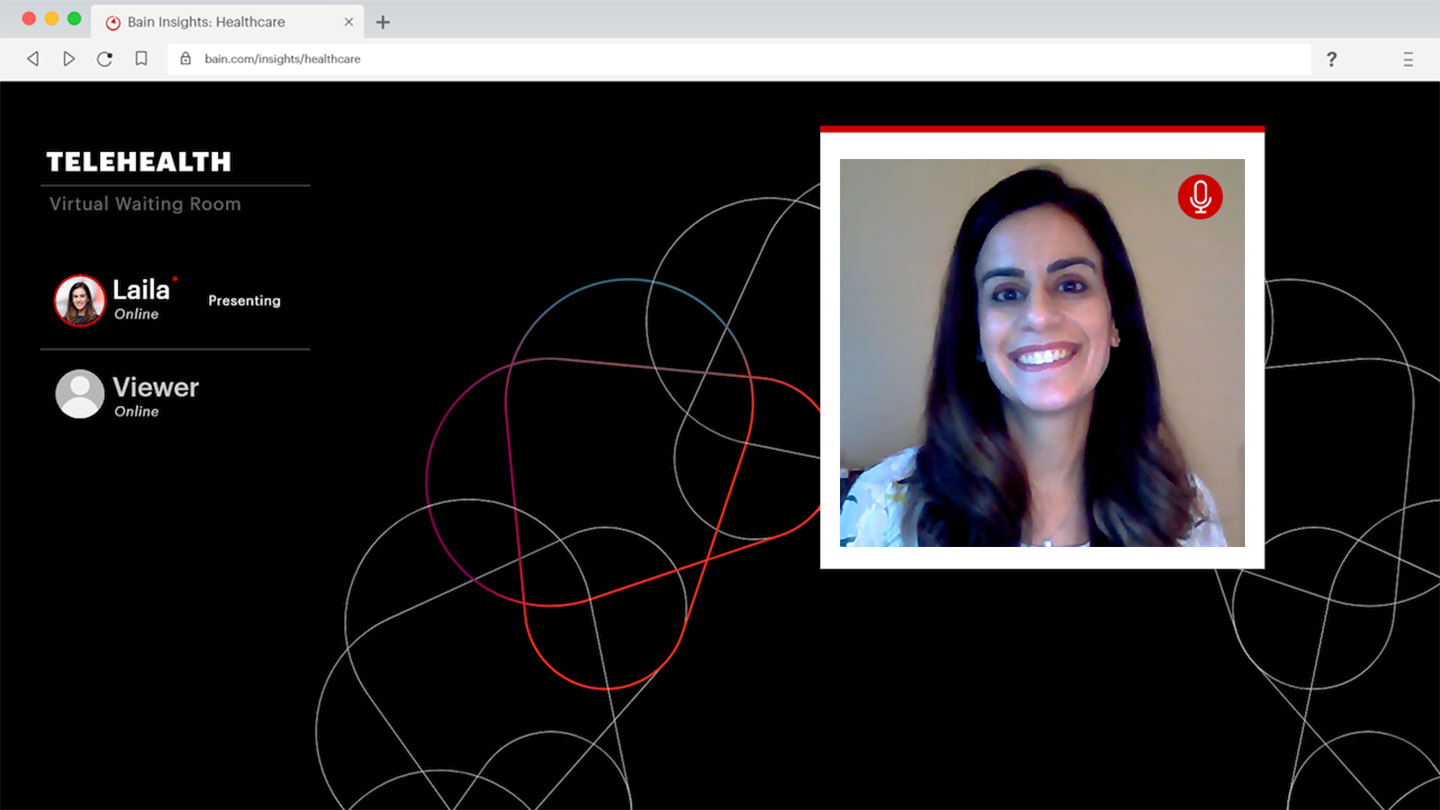Select the Viewer participant name
The height and width of the screenshot is (810, 1440).
tap(156, 387)
